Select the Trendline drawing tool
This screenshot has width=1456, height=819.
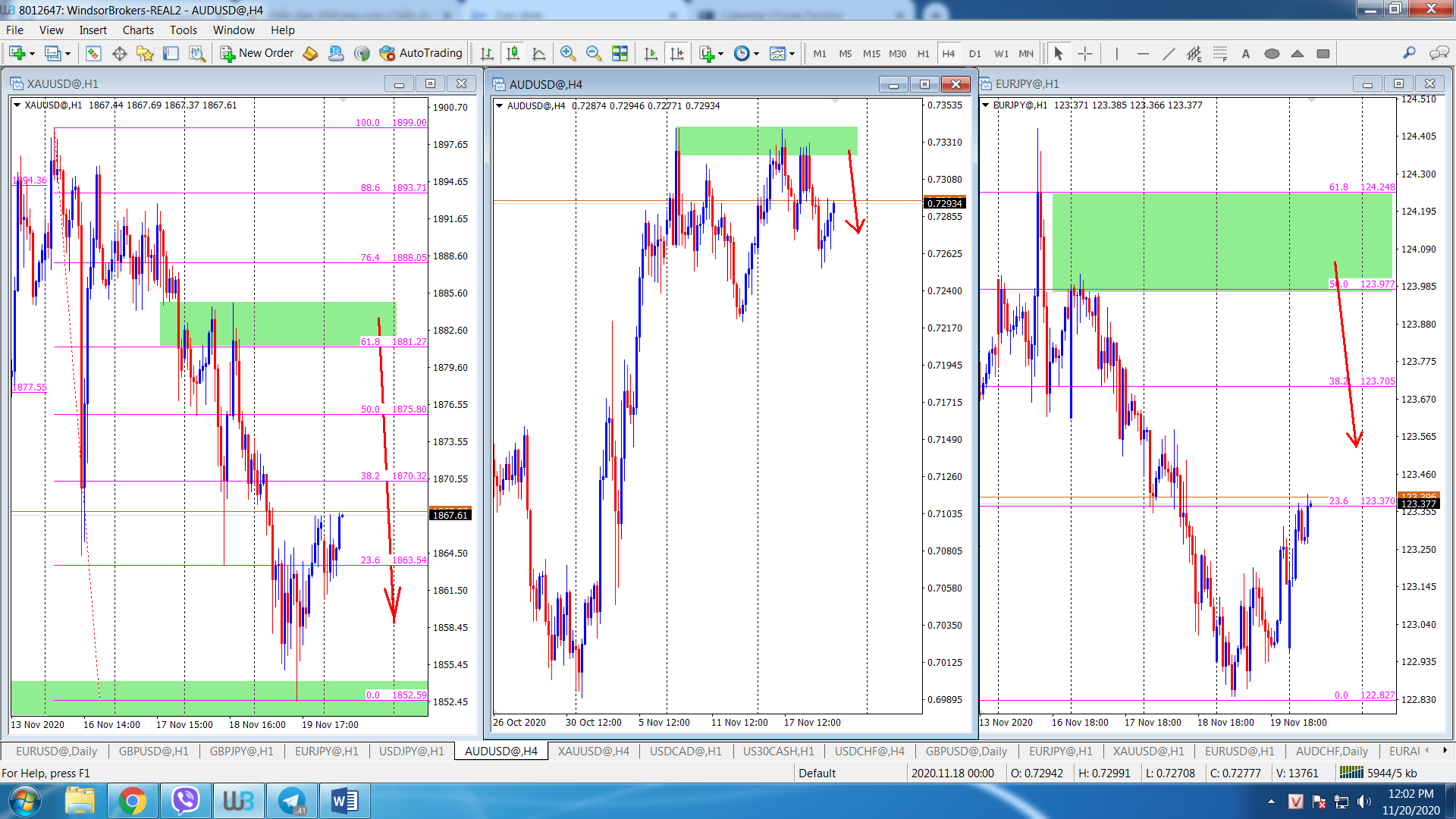click(x=1169, y=53)
